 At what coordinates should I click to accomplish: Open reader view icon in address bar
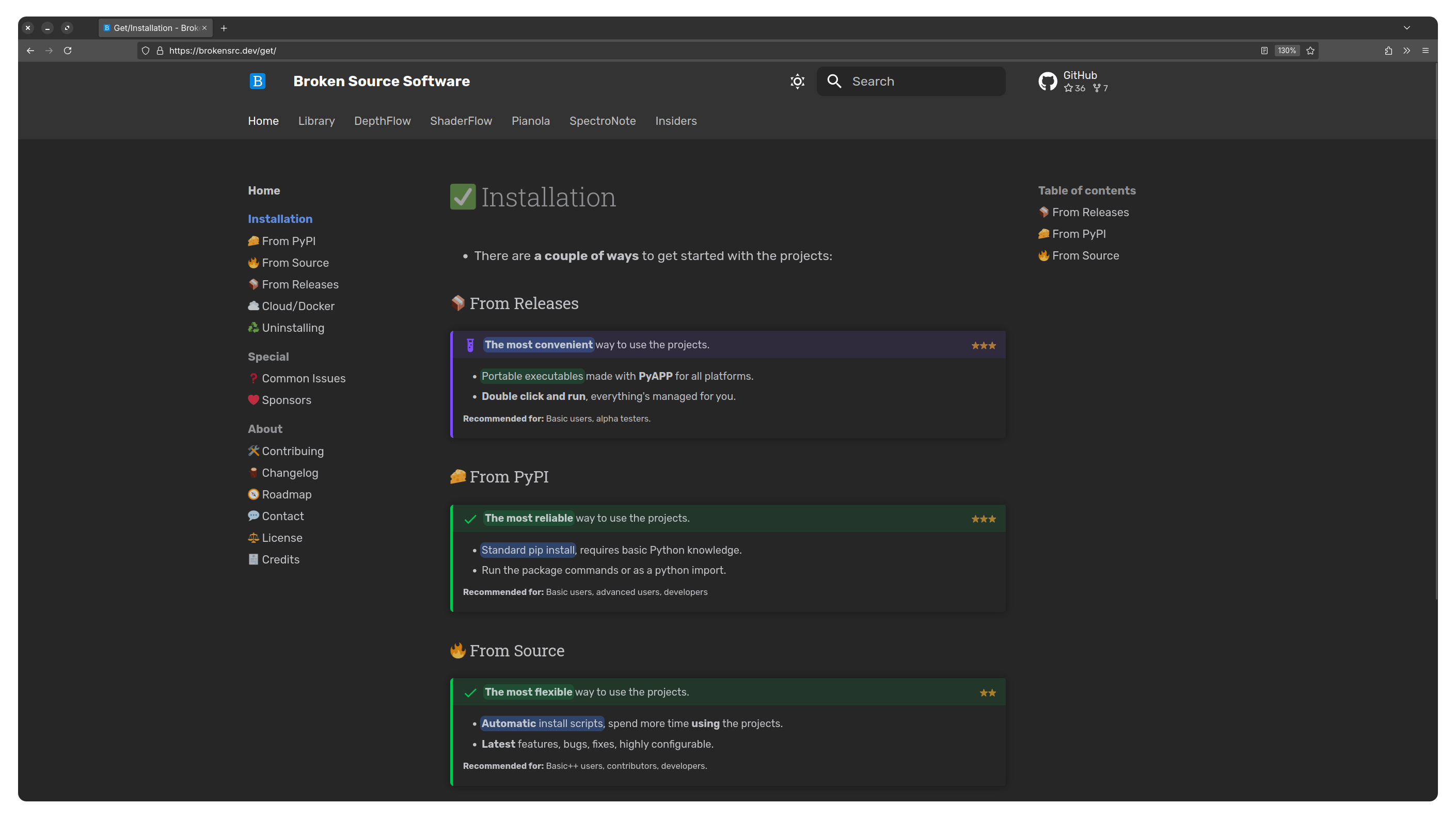click(x=1264, y=51)
